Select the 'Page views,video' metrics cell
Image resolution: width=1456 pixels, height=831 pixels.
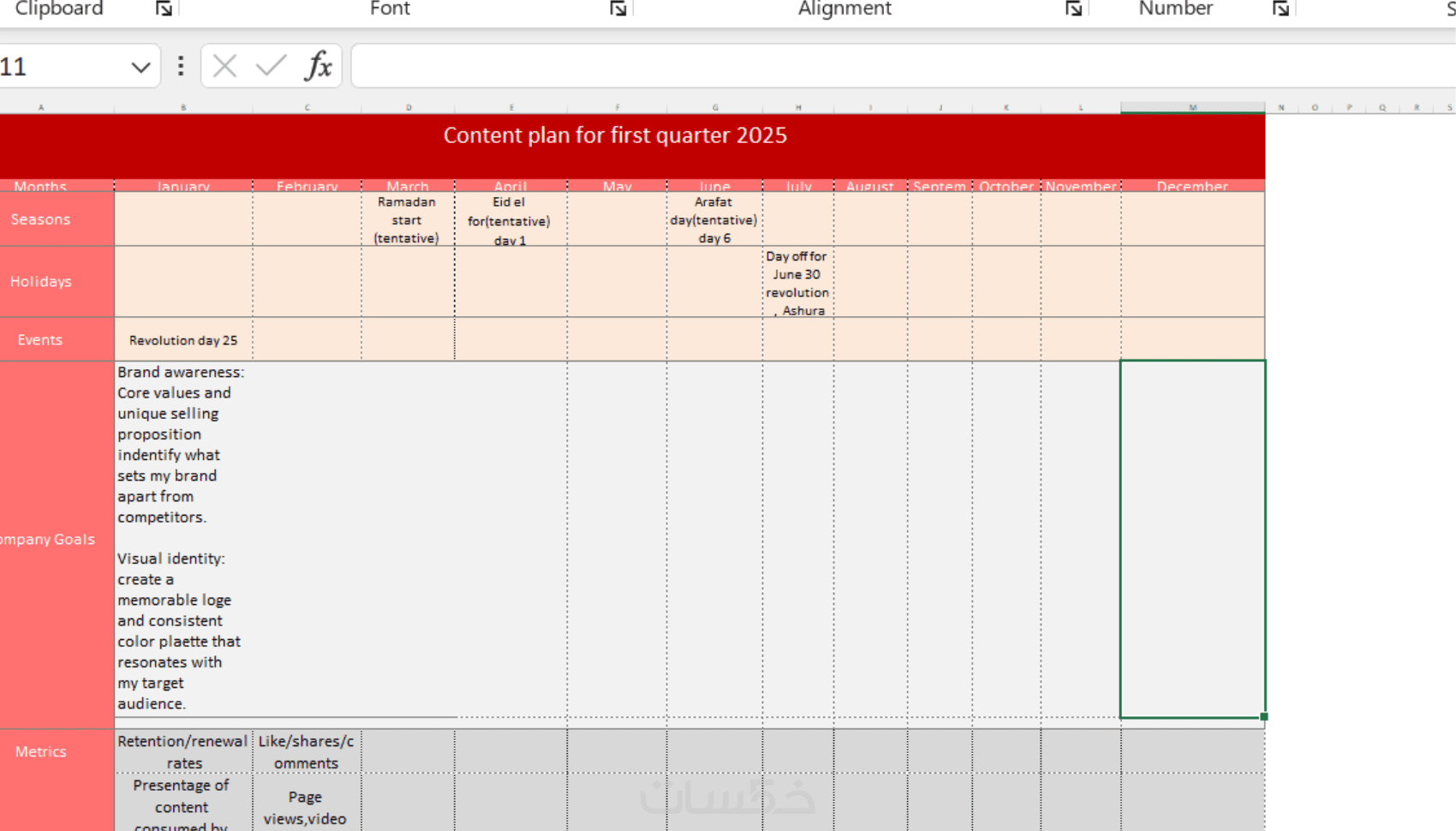(x=307, y=803)
